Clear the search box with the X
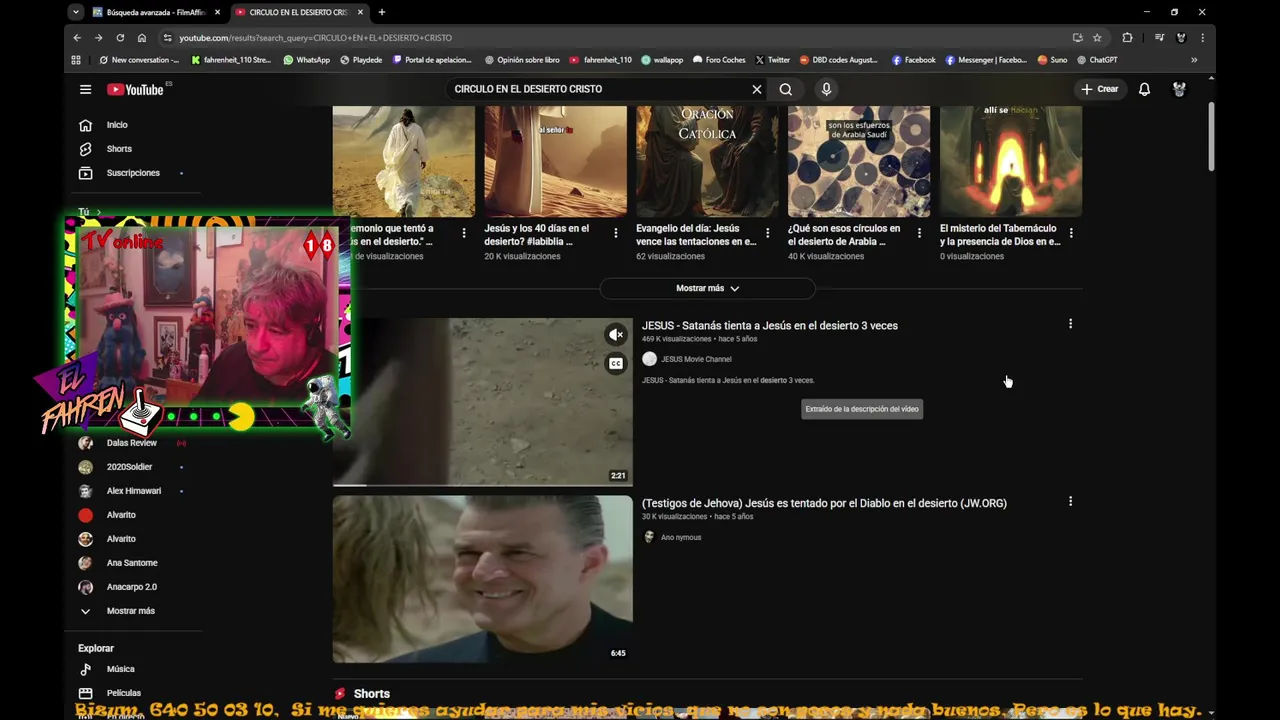The image size is (1280, 720). coord(757,89)
